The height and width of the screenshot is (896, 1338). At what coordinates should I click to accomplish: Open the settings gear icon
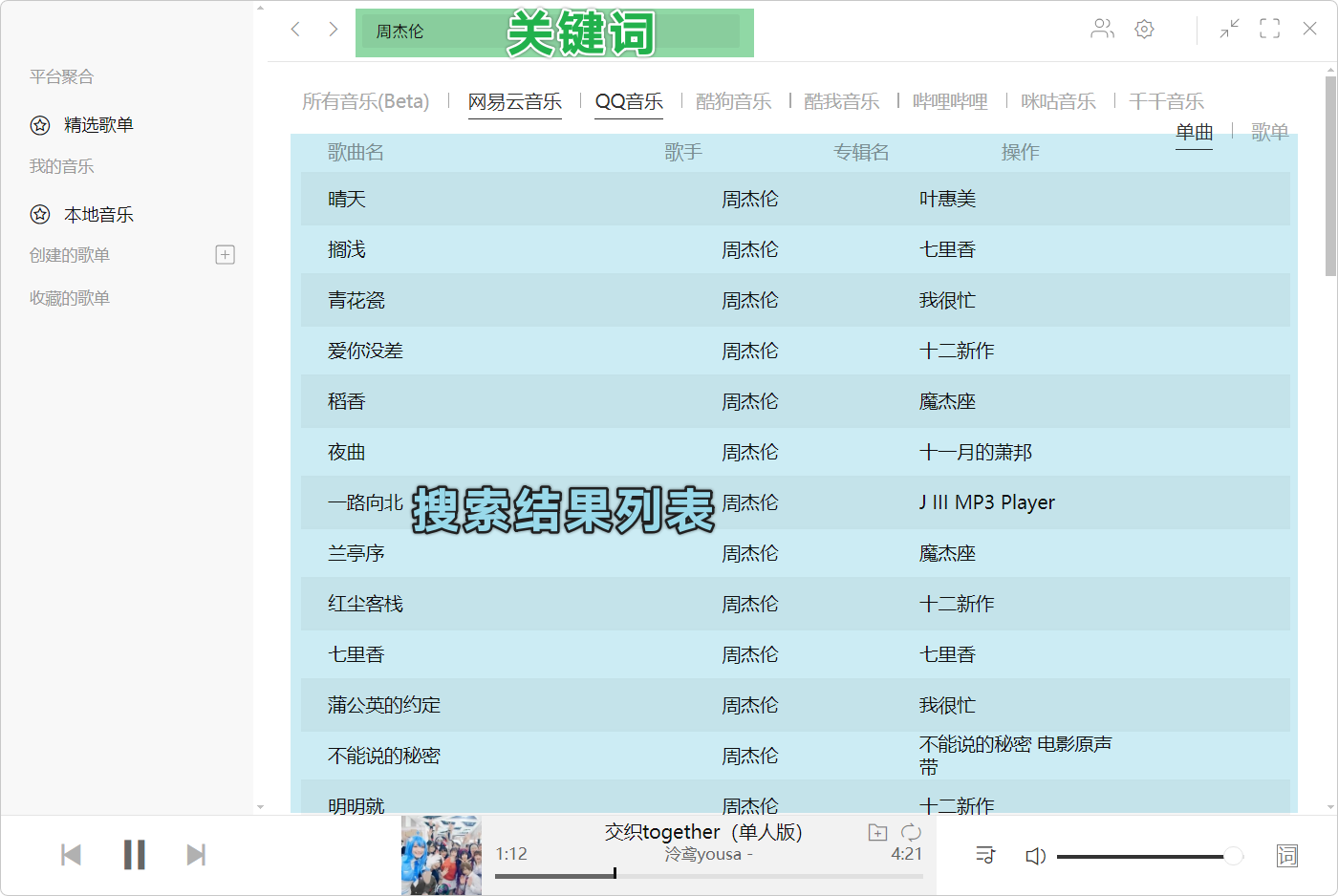click(x=1144, y=29)
